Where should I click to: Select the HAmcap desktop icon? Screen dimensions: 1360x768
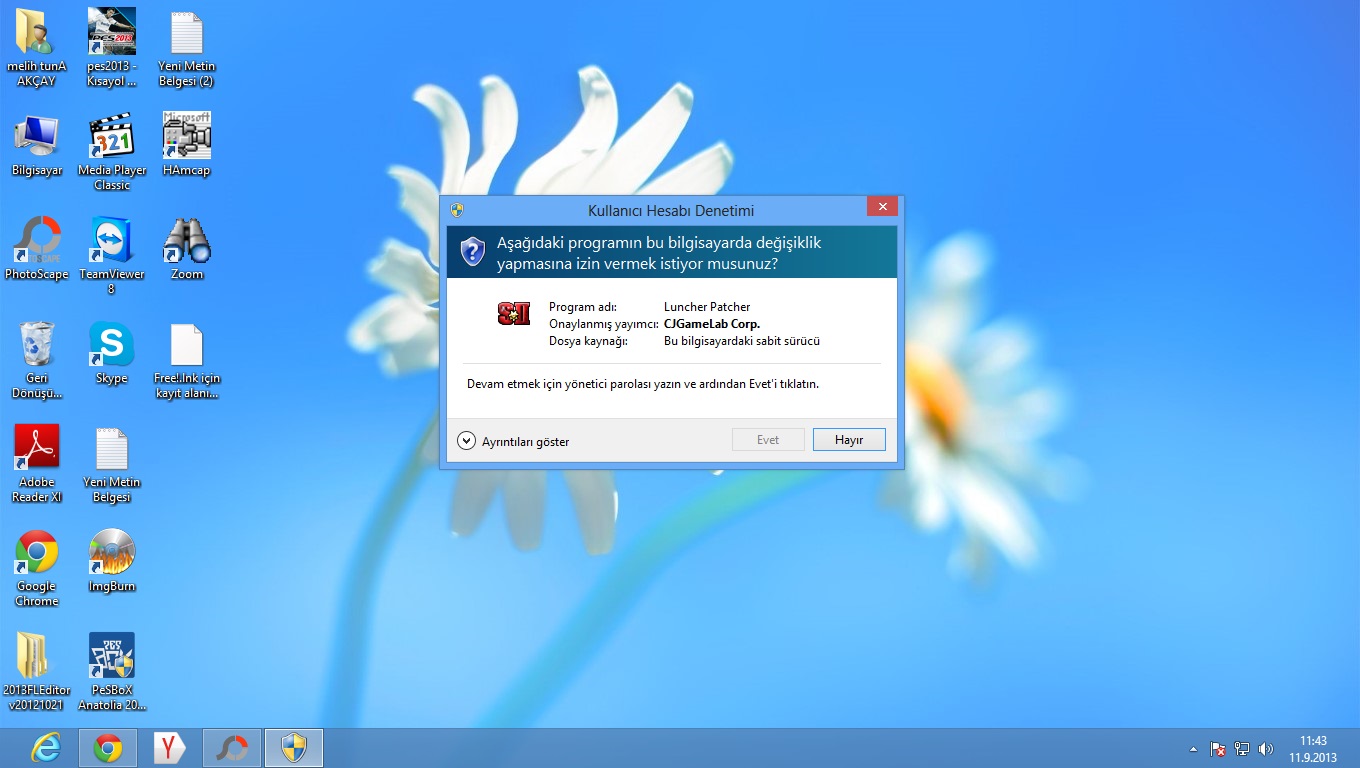pos(187,138)
